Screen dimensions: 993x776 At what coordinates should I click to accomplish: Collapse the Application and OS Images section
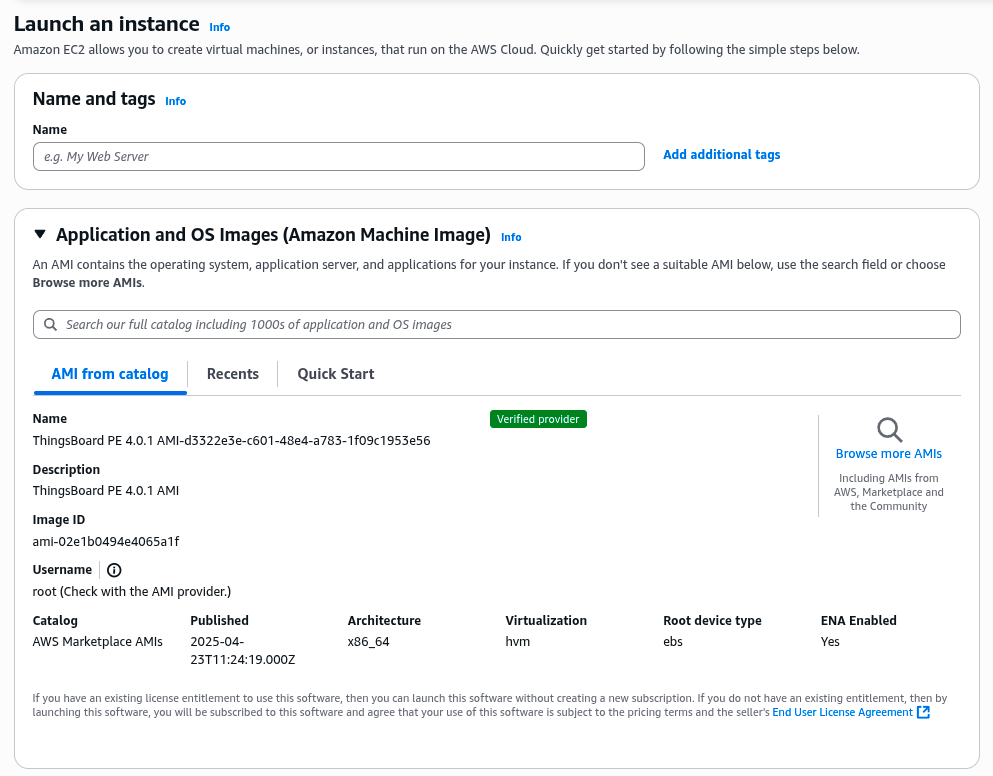tap(40, 235)
